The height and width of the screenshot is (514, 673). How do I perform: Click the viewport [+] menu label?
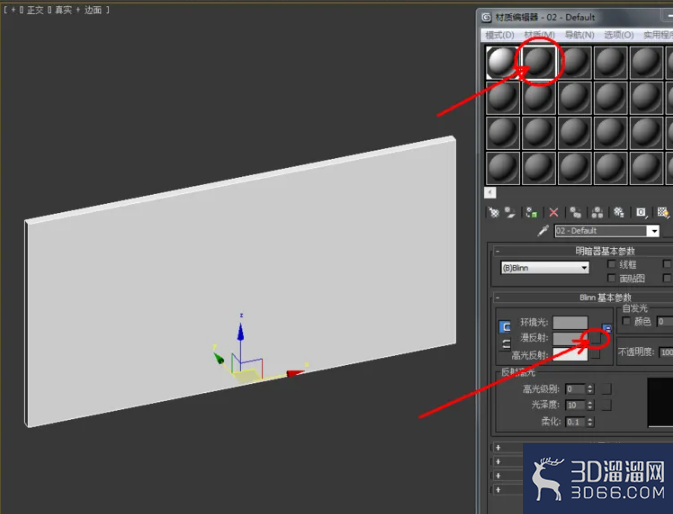pos(13,10)
